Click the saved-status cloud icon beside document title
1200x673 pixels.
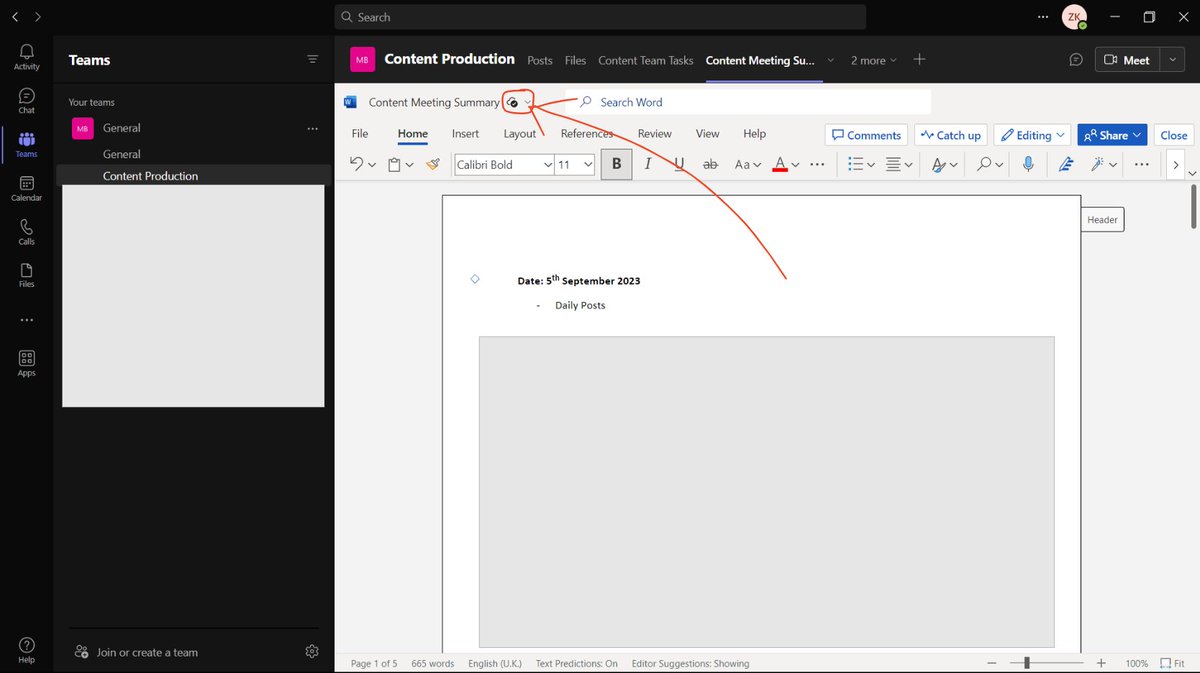pos(512,102)
